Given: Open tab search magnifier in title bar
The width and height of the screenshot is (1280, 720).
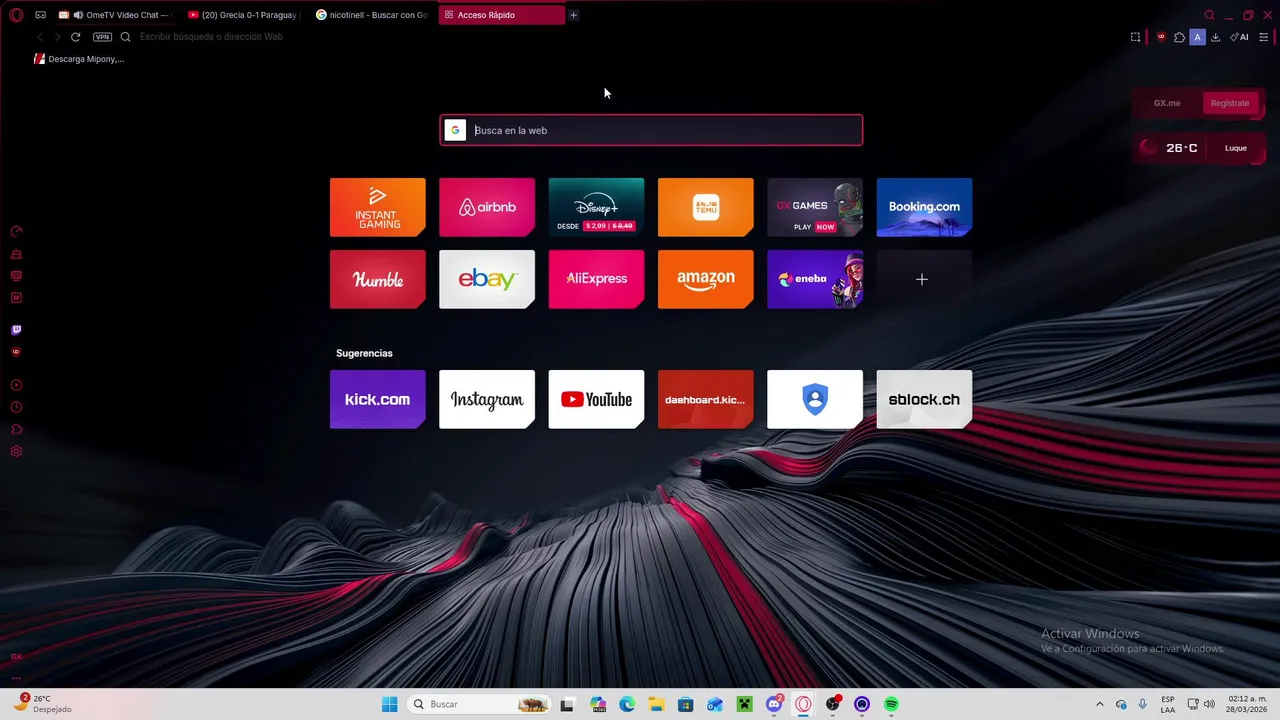Looking at the screenshot, I should pyautogui.click(x=1209, y=15).
